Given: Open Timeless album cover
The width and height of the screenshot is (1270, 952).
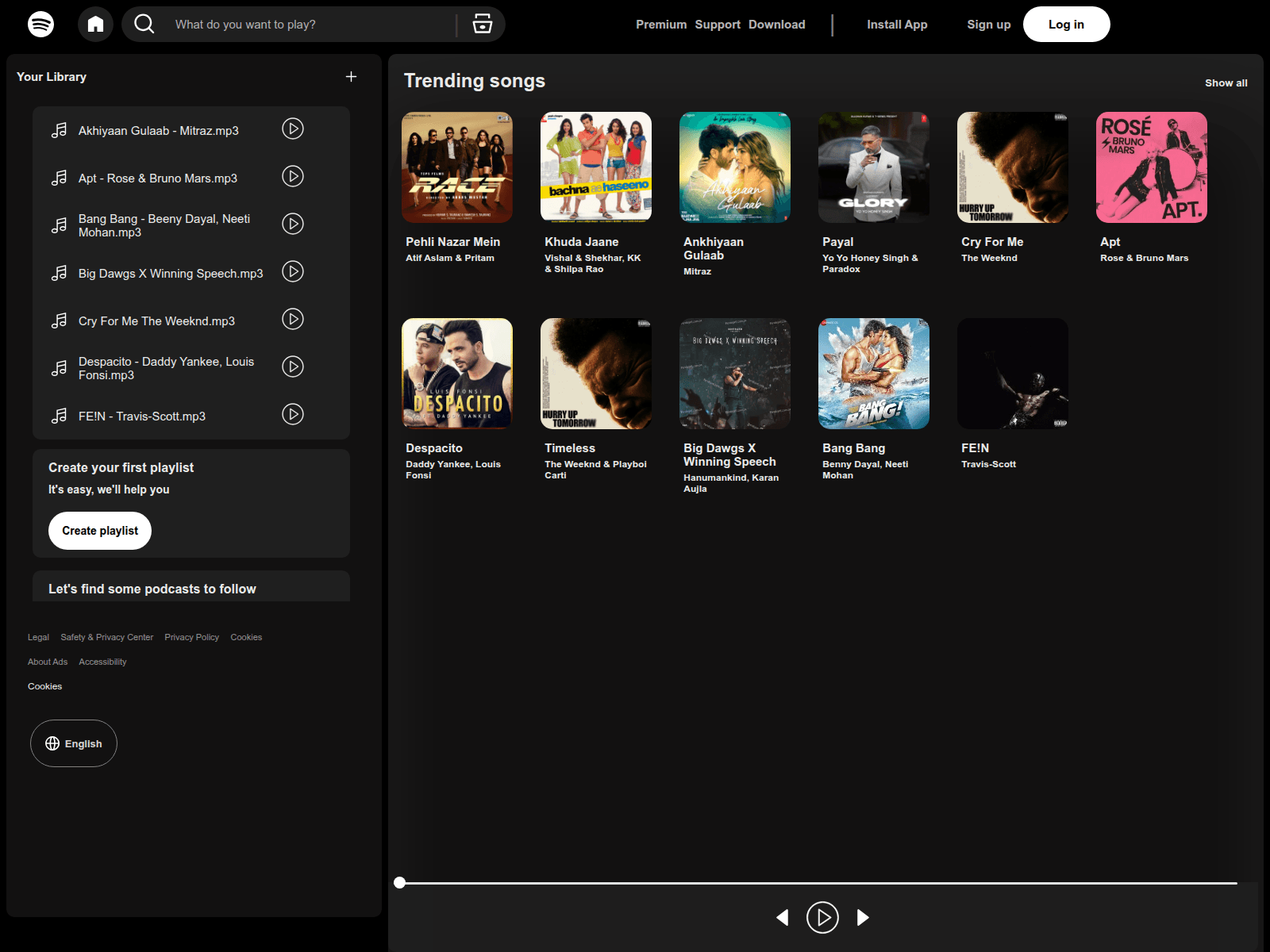Looking at the screenshot, I should pos(596,374).
